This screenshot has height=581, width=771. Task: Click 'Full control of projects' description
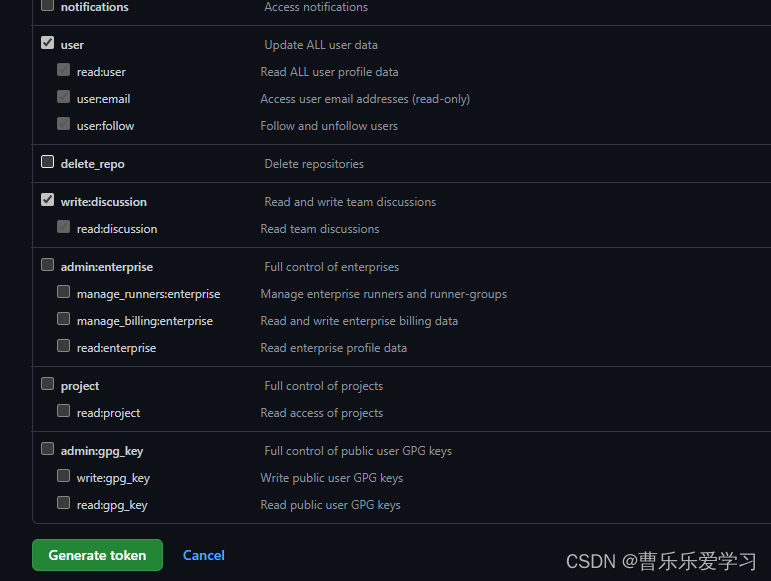(x=324, y=386)
